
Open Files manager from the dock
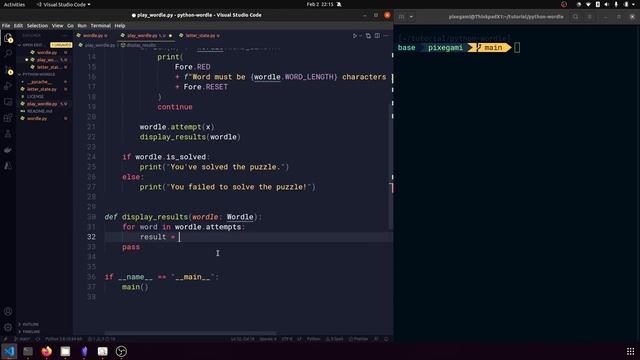click(x=65, y=351)
